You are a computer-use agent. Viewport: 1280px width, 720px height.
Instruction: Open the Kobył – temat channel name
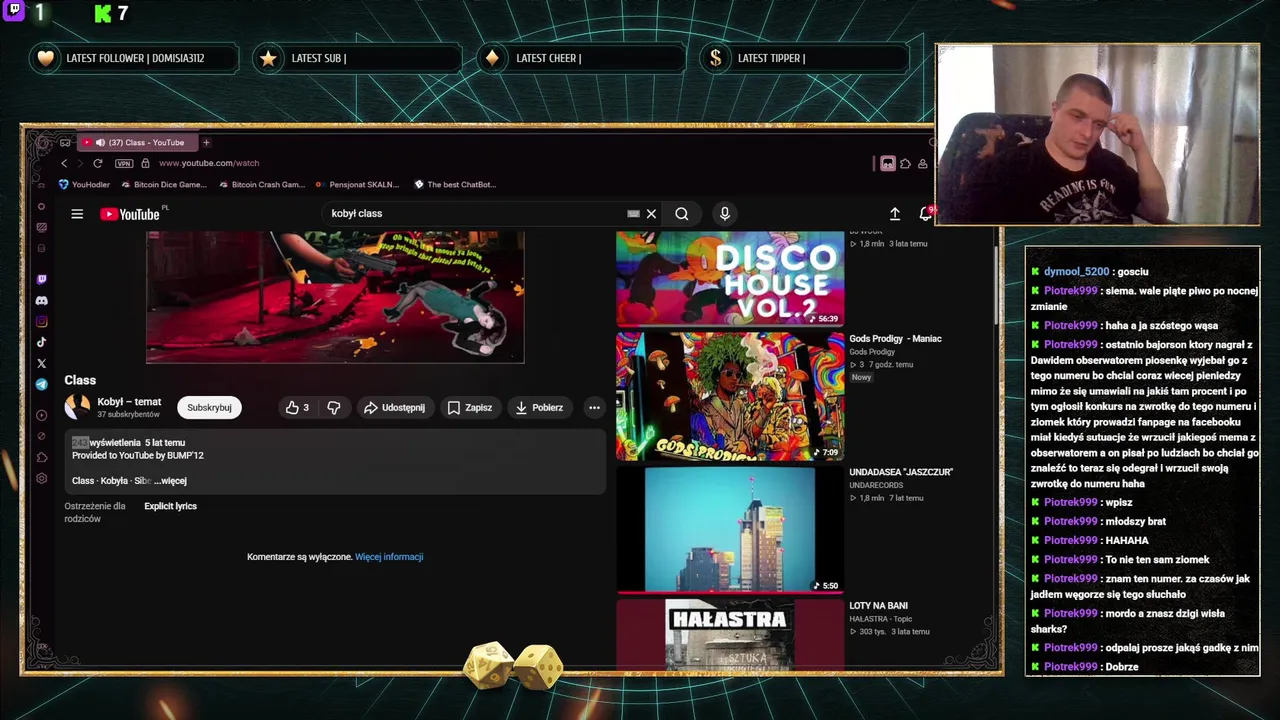129,402
